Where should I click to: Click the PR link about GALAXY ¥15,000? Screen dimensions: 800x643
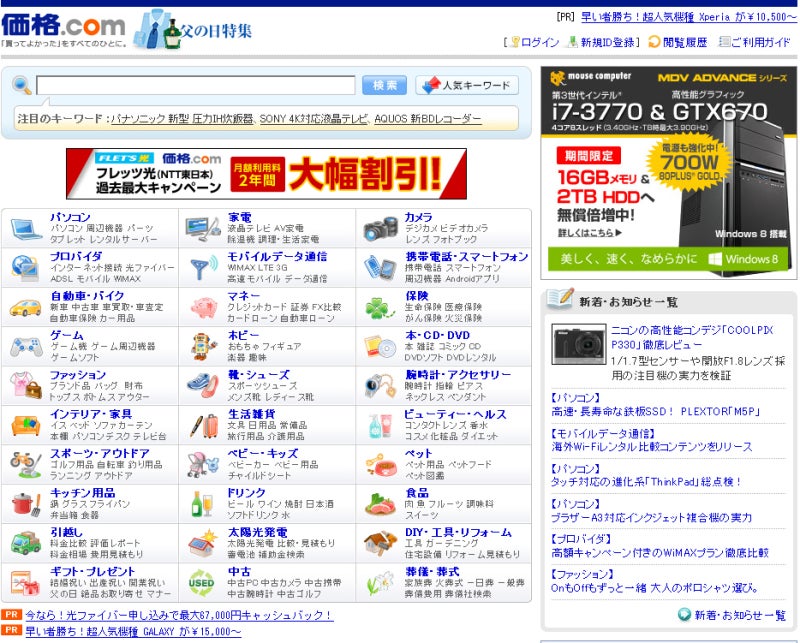[x=133, y=632]
